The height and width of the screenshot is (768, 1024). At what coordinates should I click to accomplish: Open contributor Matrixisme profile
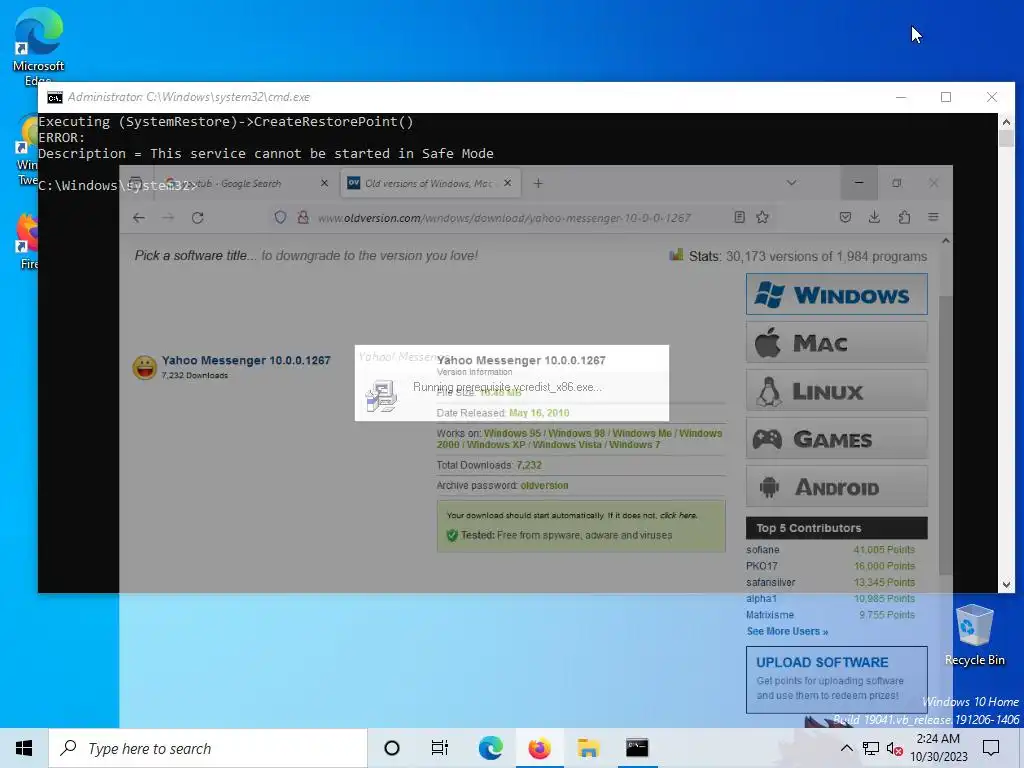[x=770, y=615]
